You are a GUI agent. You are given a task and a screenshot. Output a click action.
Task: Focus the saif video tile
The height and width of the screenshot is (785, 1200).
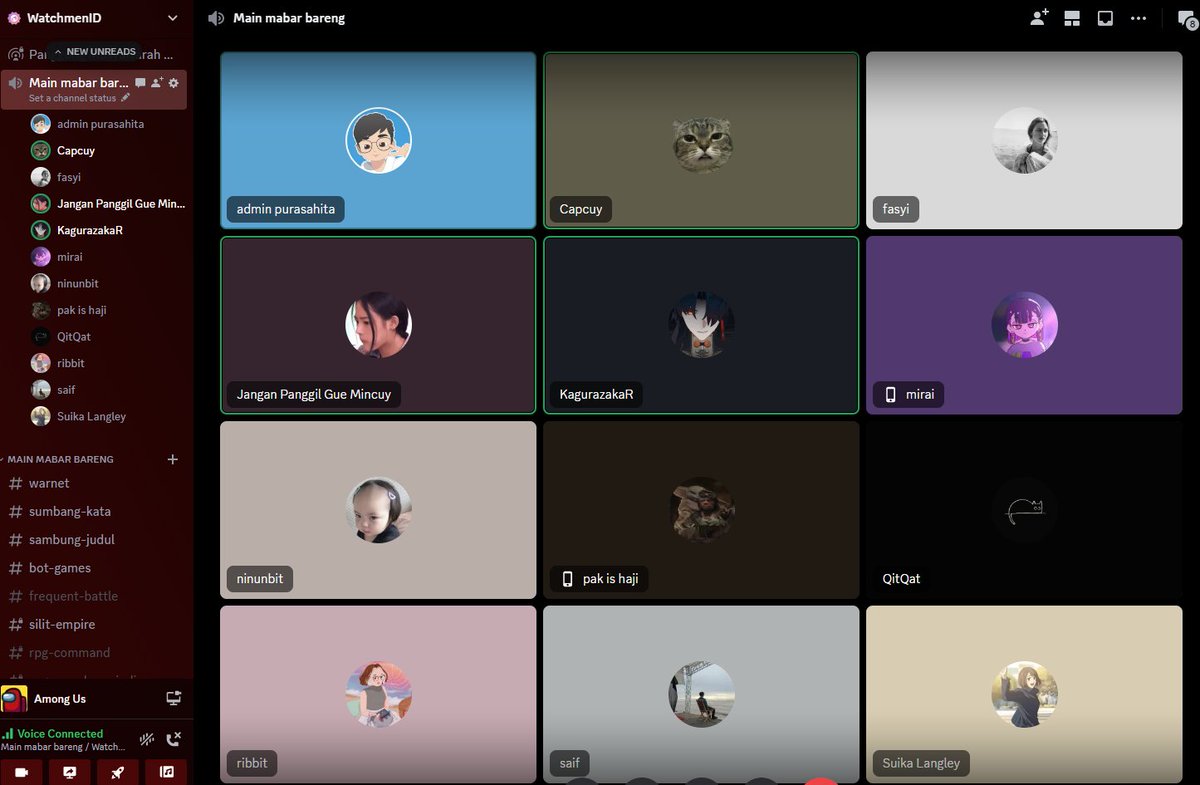701,694
